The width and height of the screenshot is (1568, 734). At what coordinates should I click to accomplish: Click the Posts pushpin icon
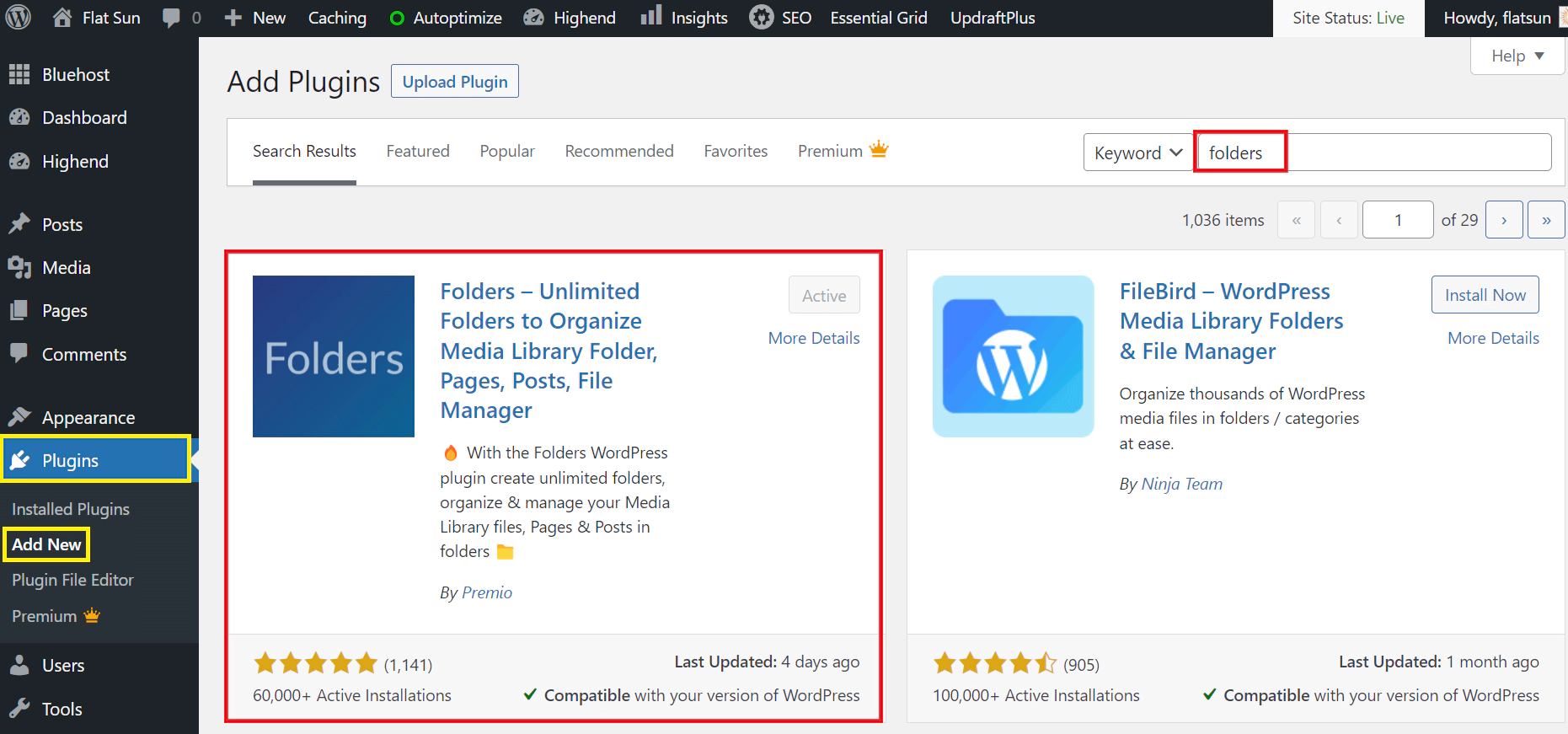coord(19,224)
